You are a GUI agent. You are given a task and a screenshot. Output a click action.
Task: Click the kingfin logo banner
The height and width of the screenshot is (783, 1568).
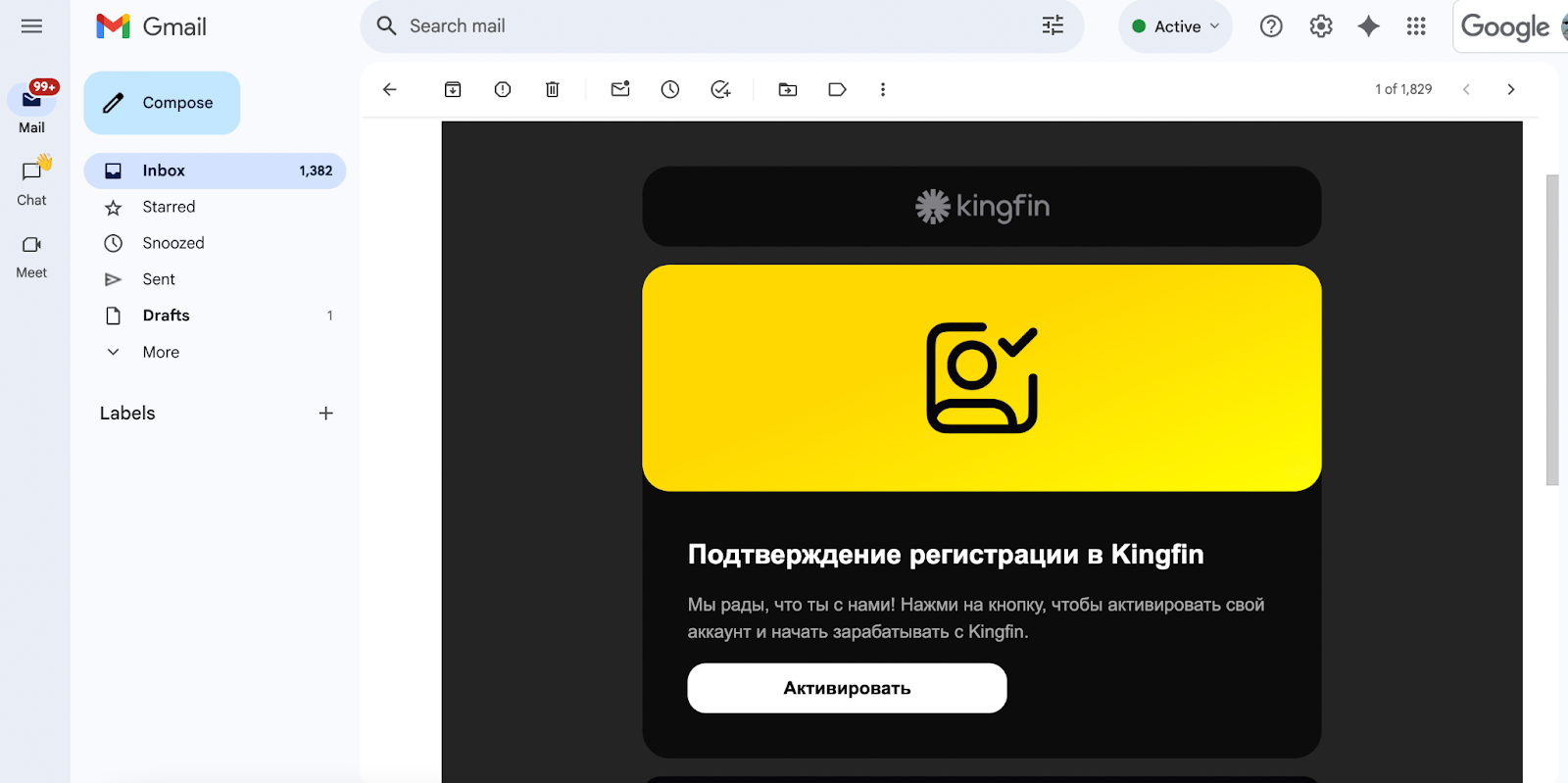click(982, 207)
